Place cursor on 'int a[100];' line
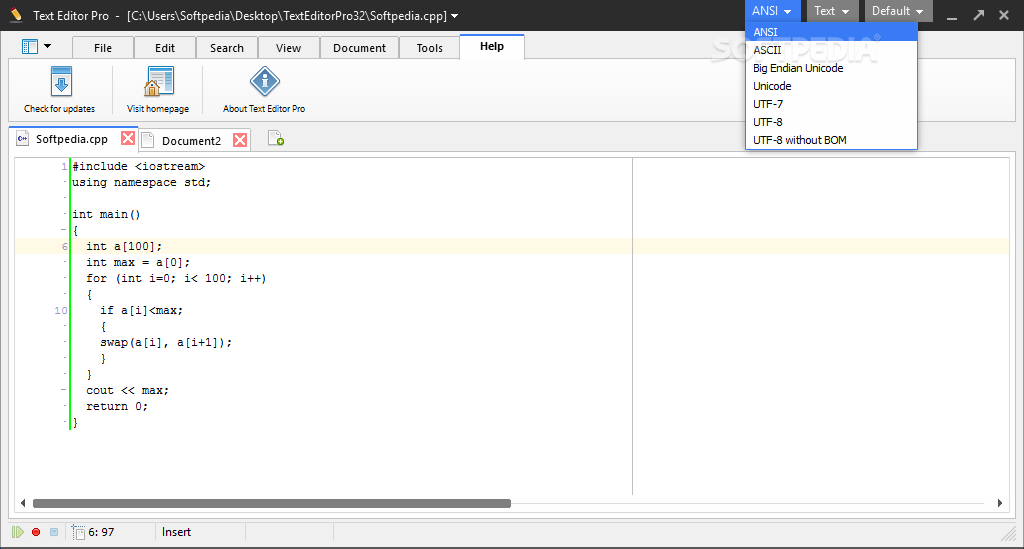The image size is (1024, 549). (124, 246)
